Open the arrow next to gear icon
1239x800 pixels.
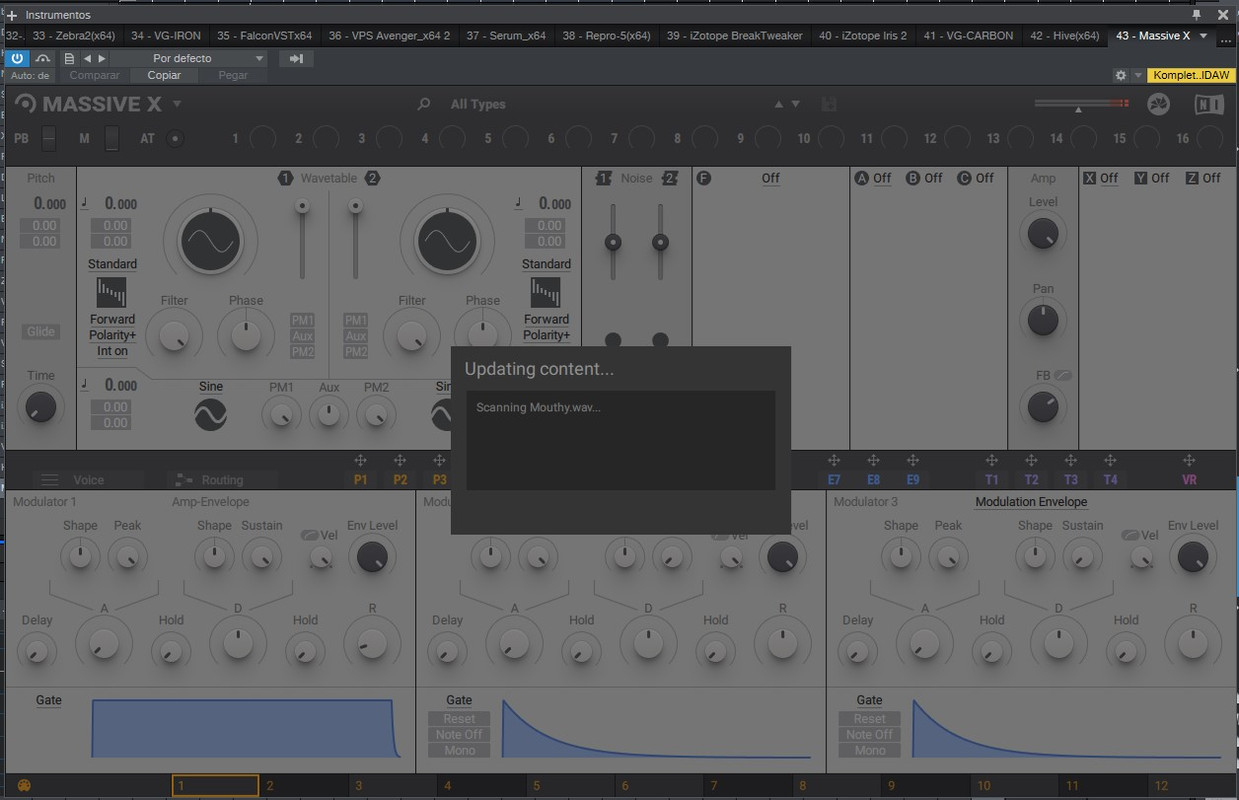pyautogui.click(x=1138, y=76)
